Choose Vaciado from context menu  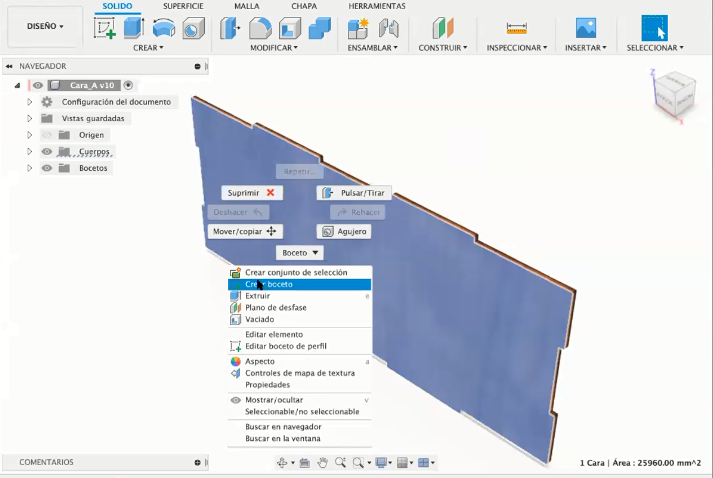[x=300, y=320]
